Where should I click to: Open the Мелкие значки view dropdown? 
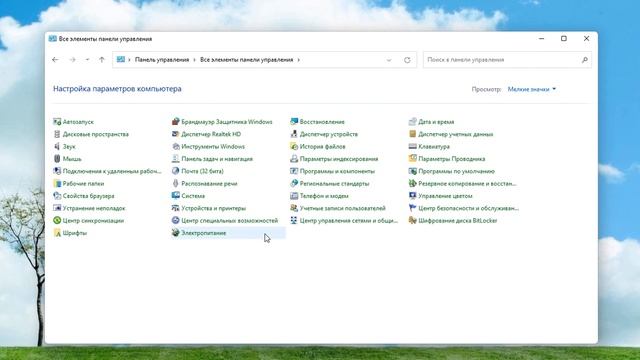pos(532,89)
